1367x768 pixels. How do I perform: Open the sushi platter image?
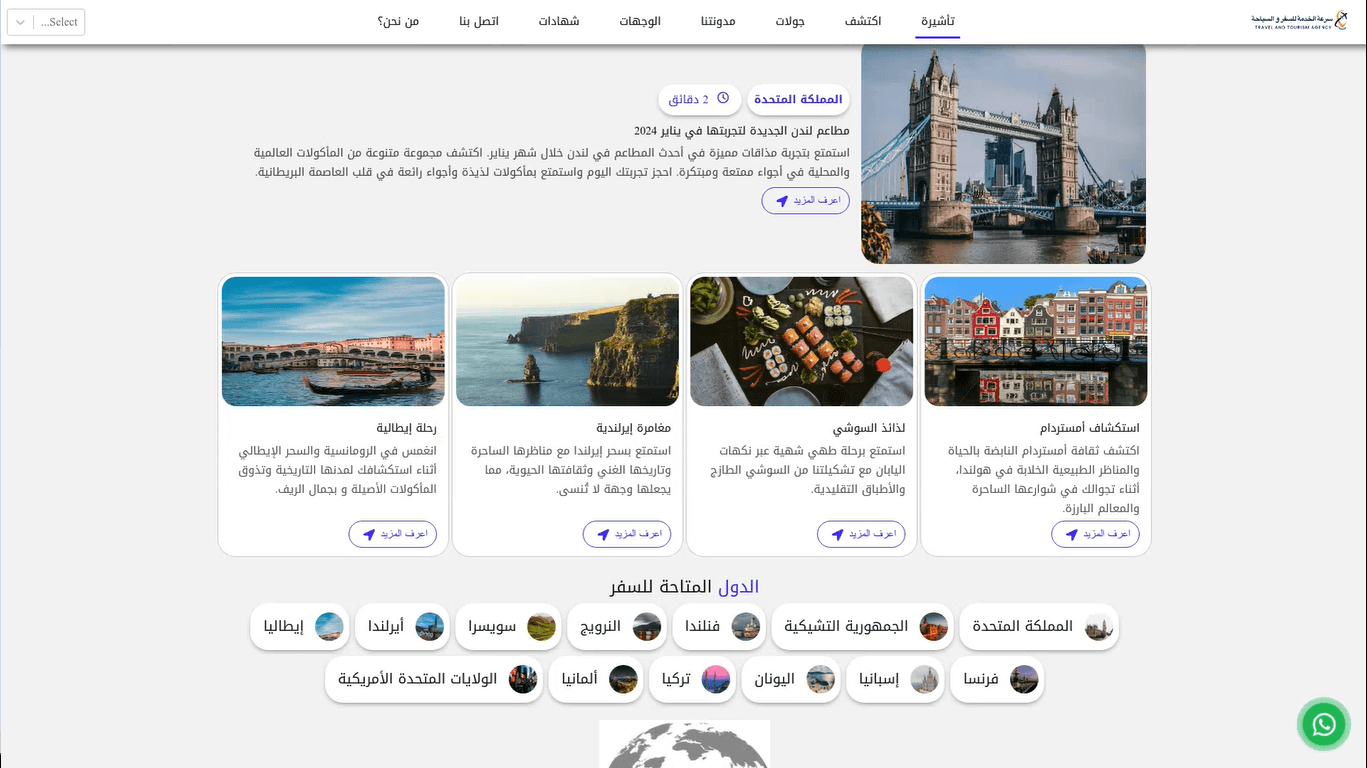[x=802, y=342]
